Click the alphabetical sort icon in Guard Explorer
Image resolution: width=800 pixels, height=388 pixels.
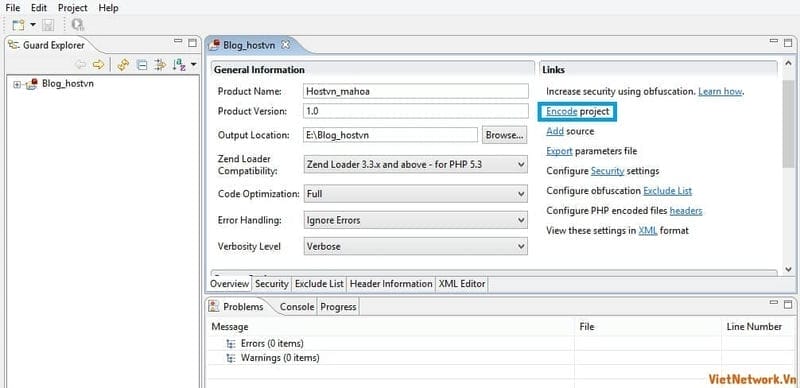[179, 64]
